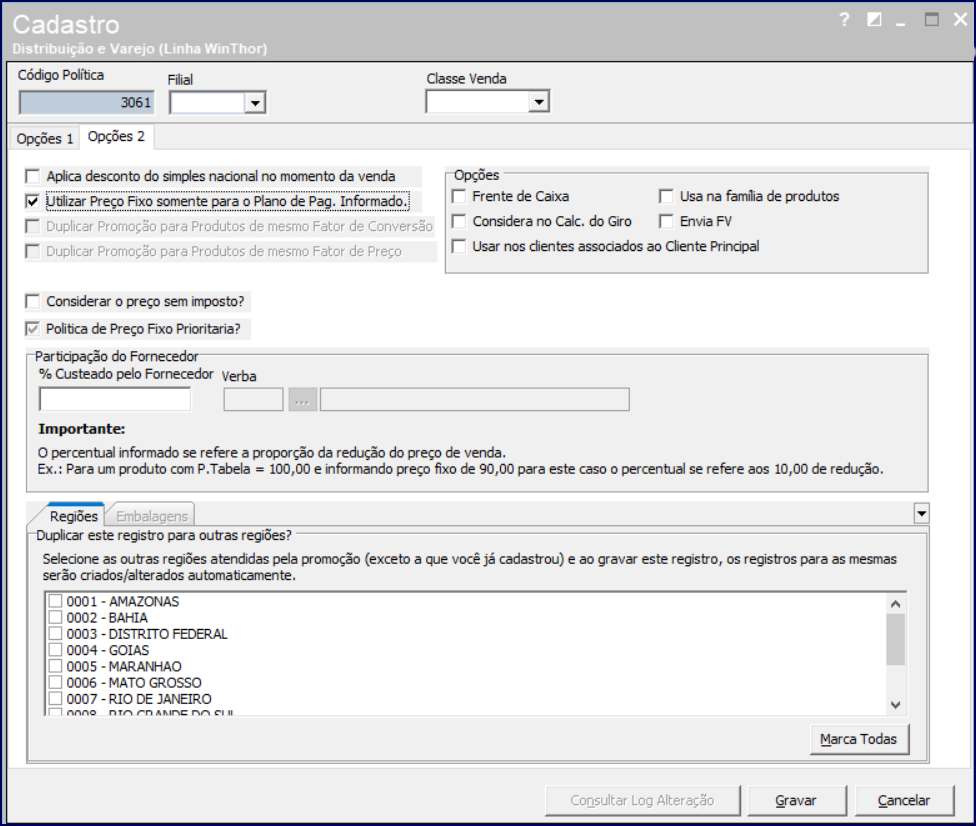This screenshot has height=826, width=976.
Task: Switch to the Opções 1 tab
Action: coord(45,138)
